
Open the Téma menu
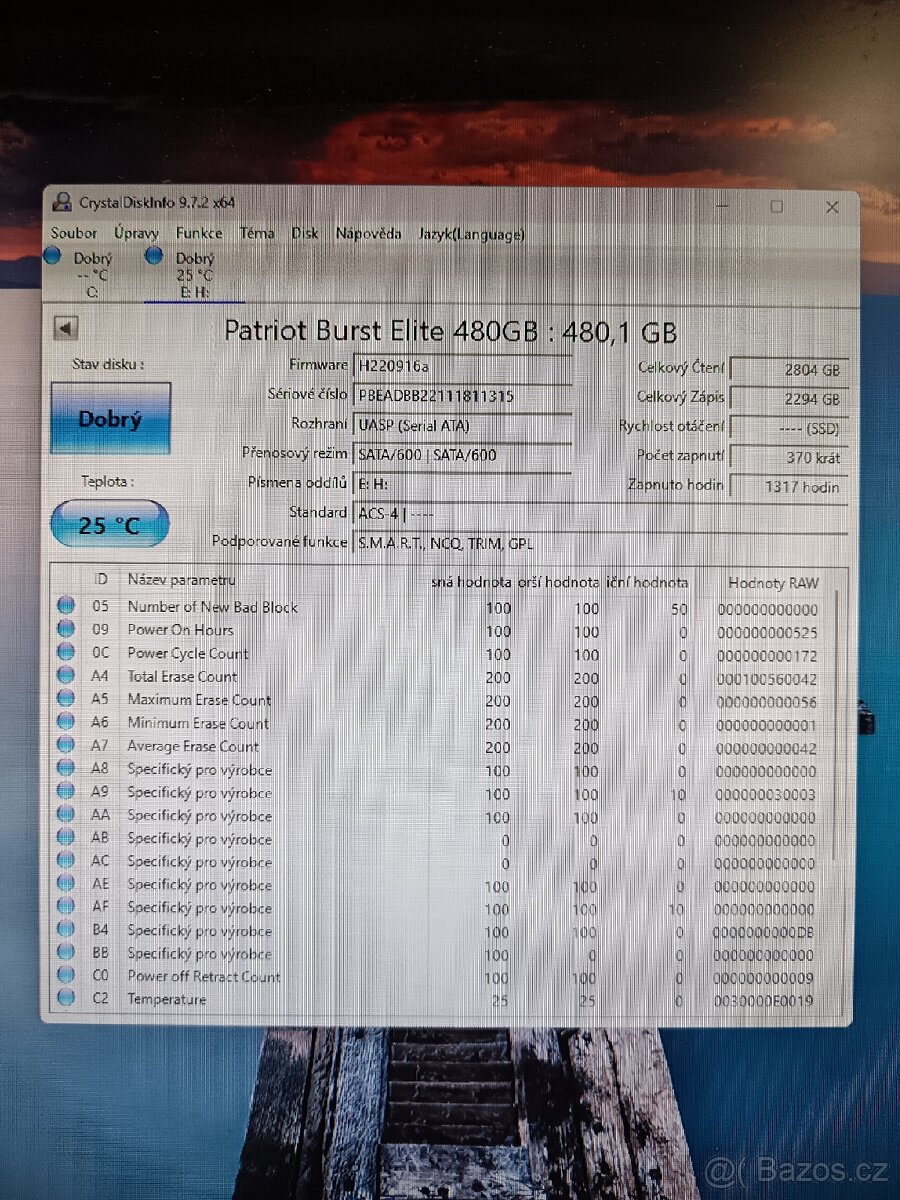[x=256, y=233]
